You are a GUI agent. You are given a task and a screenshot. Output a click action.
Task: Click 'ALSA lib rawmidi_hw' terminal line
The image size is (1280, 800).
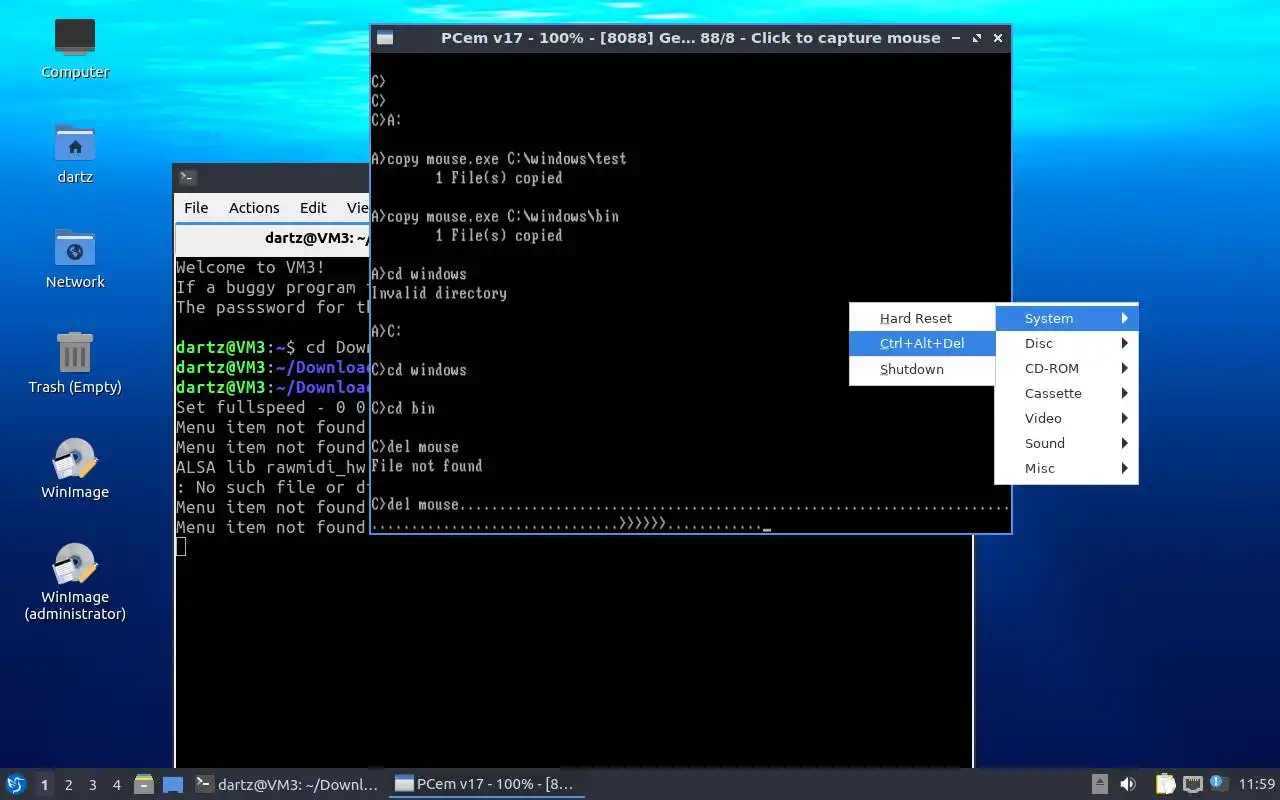coord(271,467)
